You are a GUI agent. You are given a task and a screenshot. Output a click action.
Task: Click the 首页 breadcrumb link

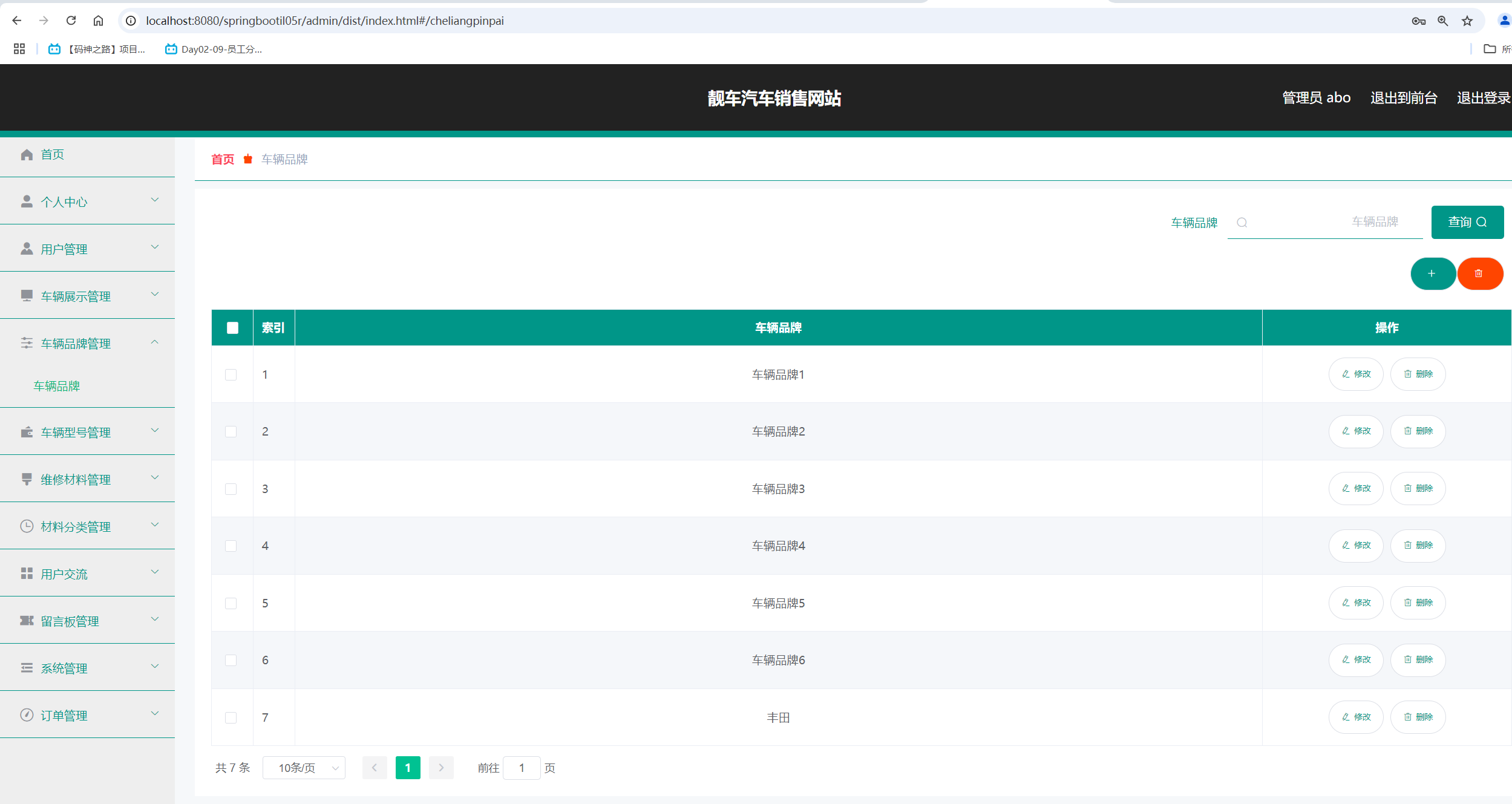tap(223, 159)
